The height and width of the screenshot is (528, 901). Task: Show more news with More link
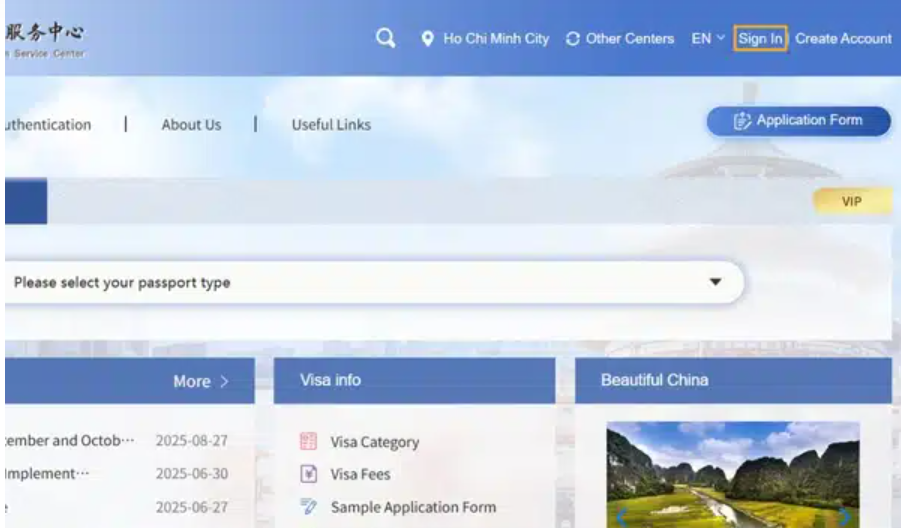click(x=201, y=381)
